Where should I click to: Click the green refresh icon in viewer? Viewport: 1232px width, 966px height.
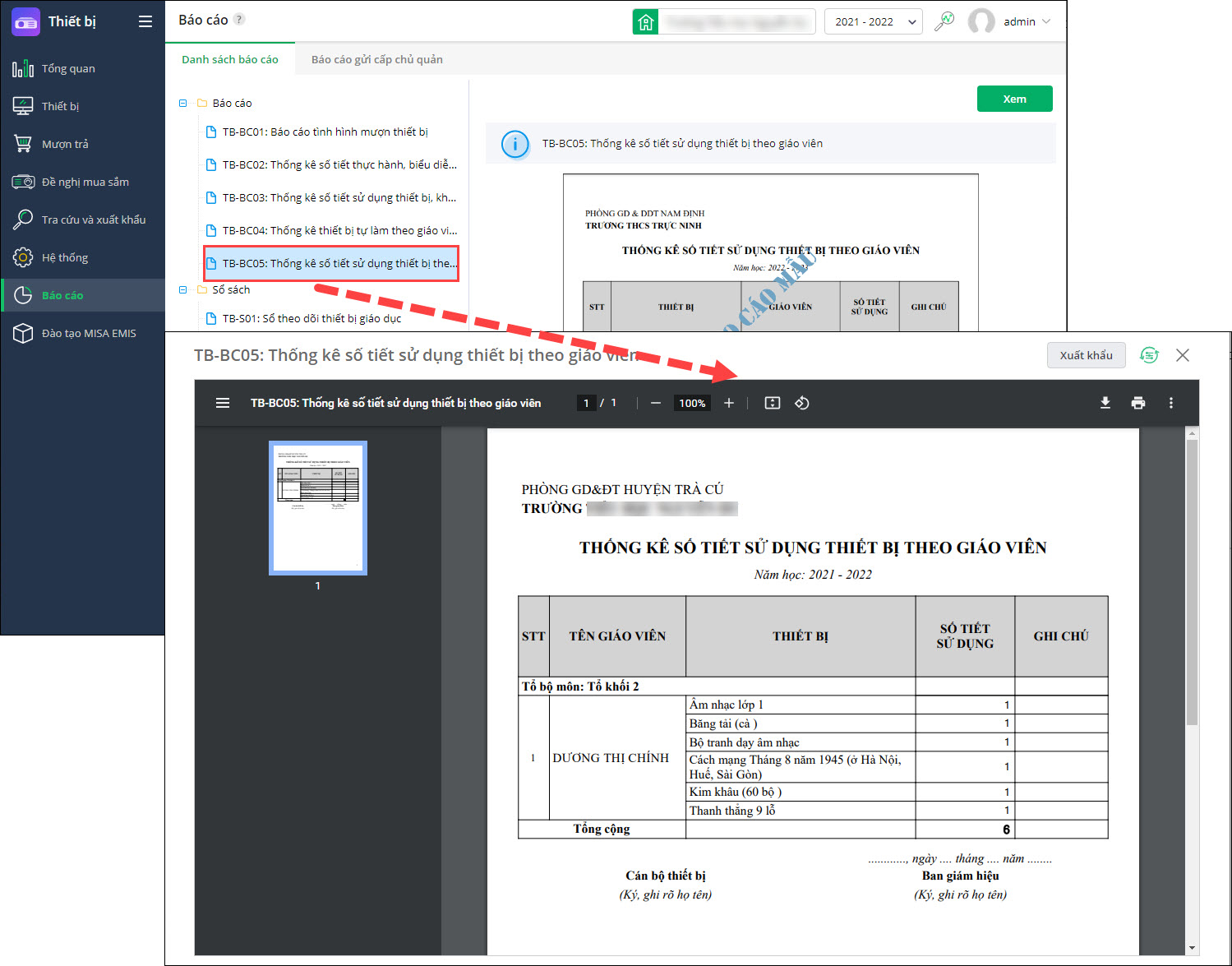tap(1149, 355)
